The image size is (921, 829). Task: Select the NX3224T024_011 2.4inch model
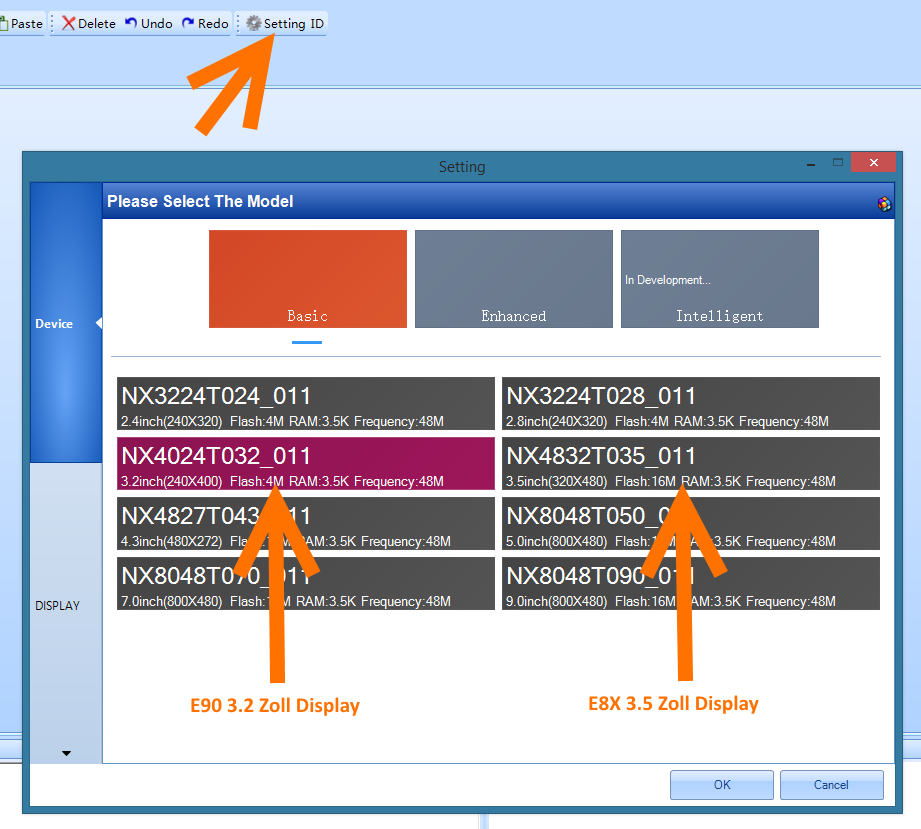pyautogui.click(x=304, y=403)
